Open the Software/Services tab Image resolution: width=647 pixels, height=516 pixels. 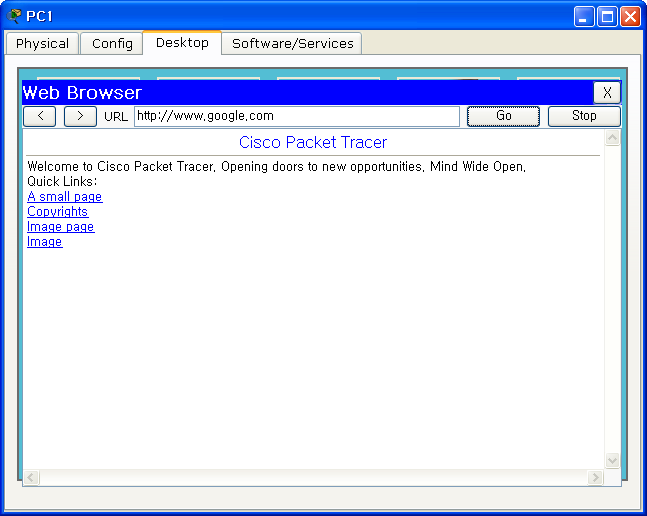[x=292, y=44]
